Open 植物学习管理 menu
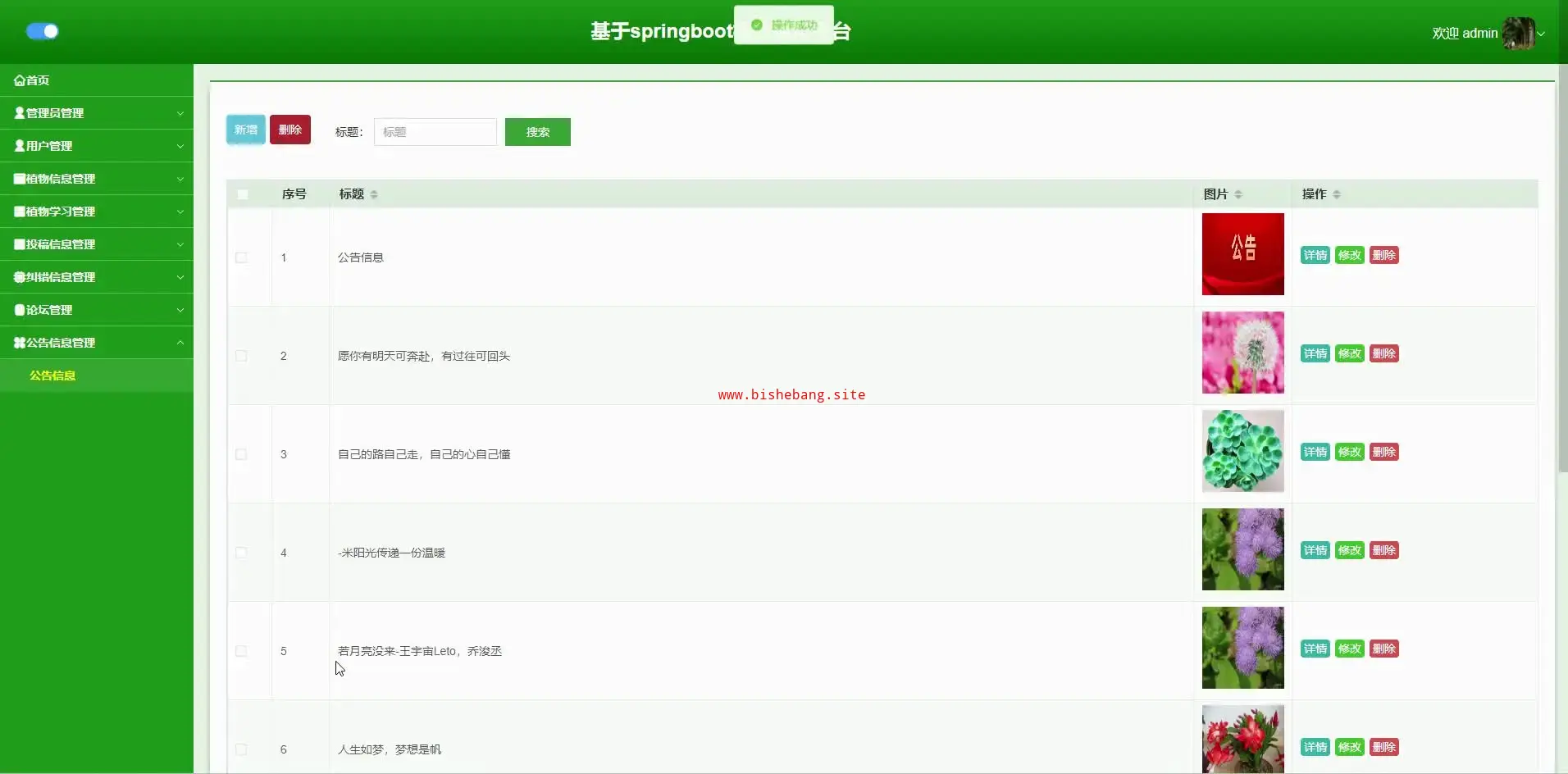 (97, 212)
